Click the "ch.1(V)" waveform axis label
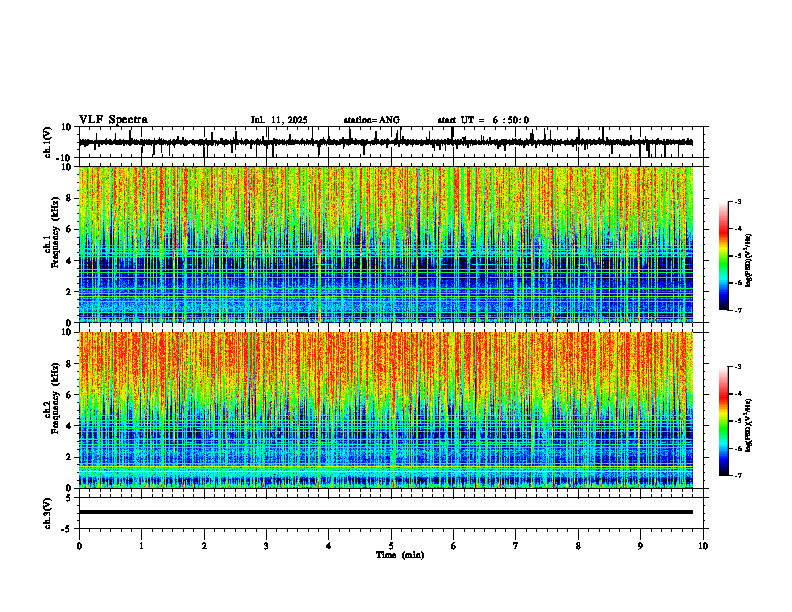 click(48, 142)
